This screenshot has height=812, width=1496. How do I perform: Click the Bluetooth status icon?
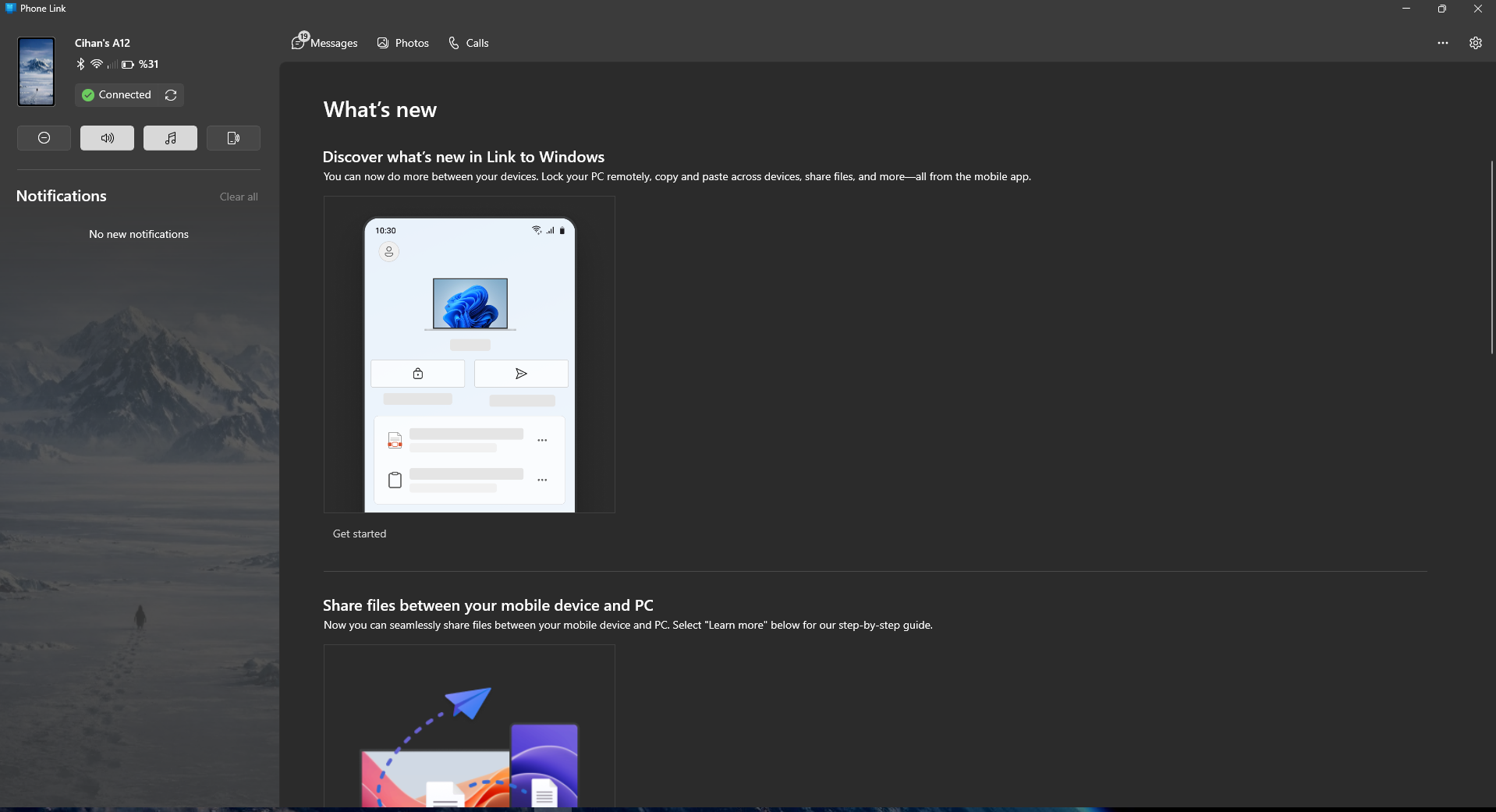(80, 64)
